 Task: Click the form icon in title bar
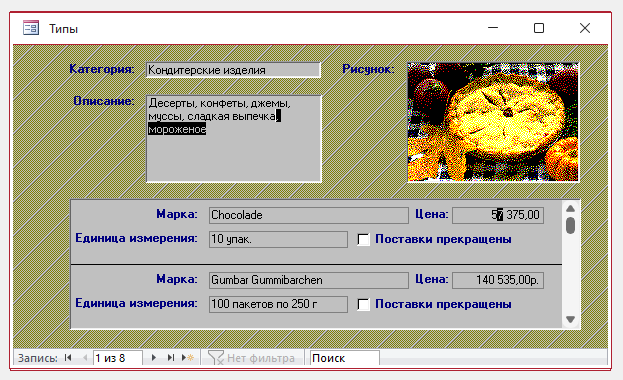click(x=31, y=28)
